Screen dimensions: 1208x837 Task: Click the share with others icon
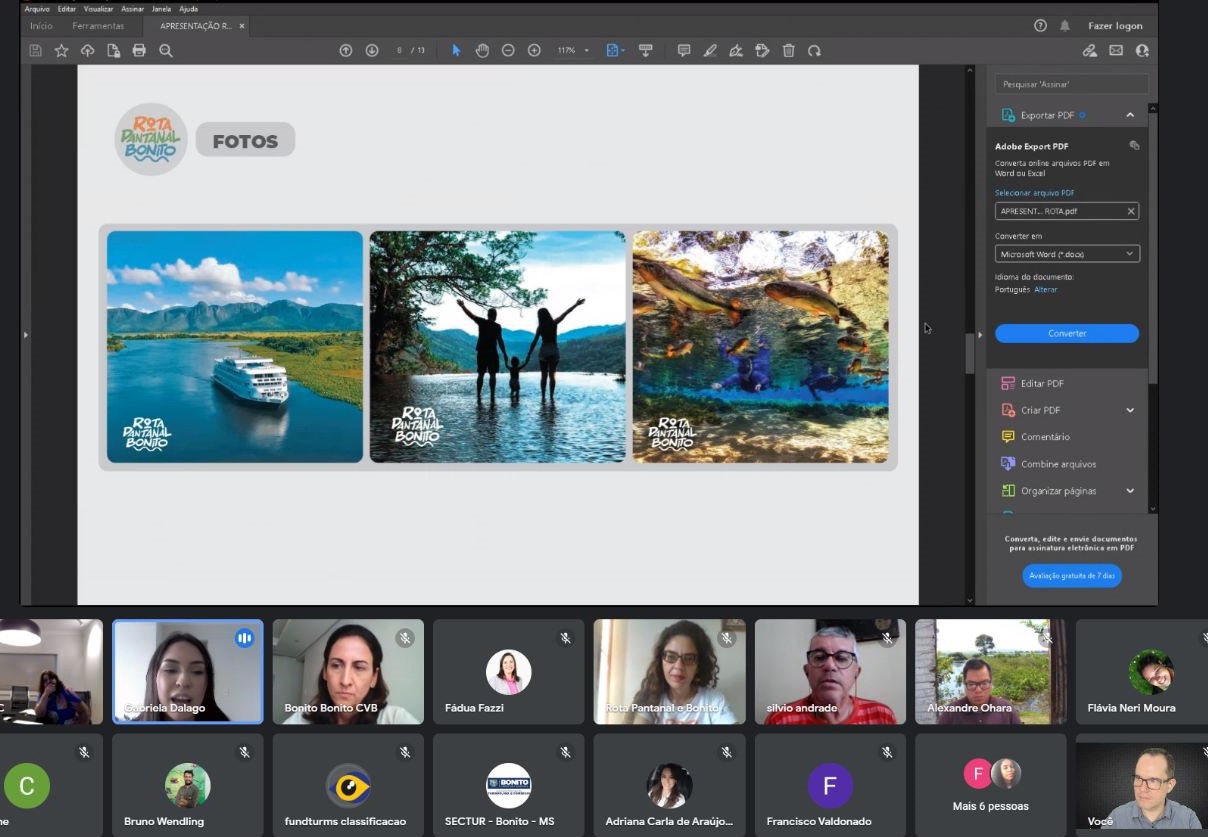pyautogui.click(x=1142, y=51)
